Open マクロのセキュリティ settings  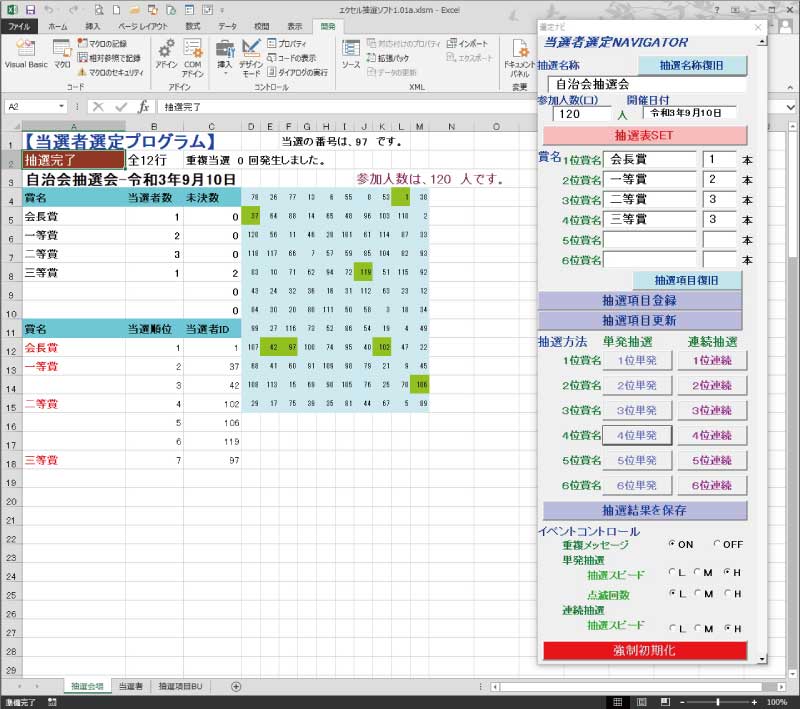[x=111, y=72]
